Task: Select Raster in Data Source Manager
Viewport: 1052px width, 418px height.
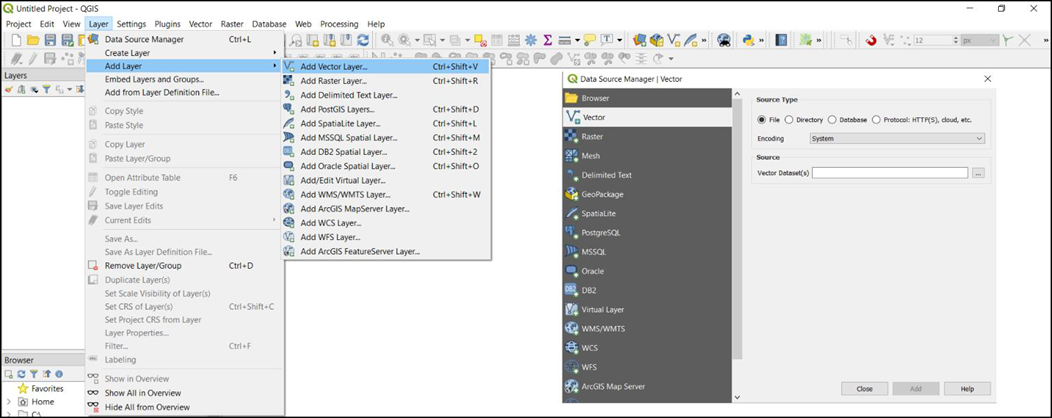Action: pyautogui.click(x=647, y=136)
